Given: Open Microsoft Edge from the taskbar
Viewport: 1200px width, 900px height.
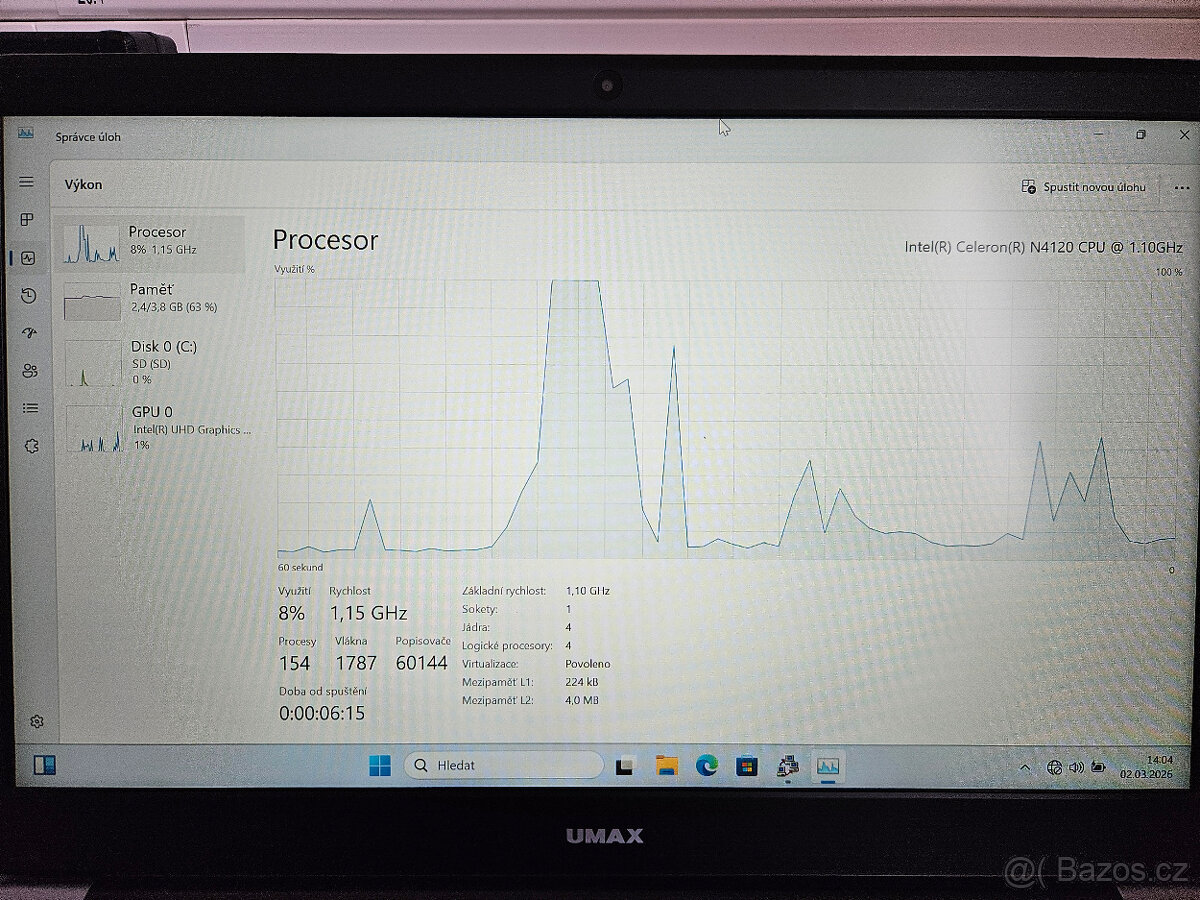Looking at the screenshot, I should tap(707, 765).
